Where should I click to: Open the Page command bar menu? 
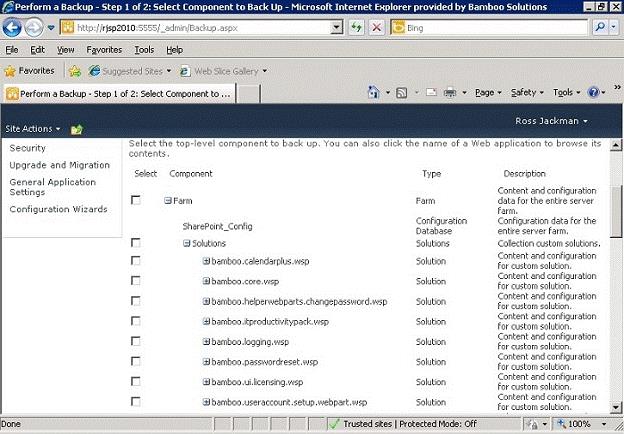(488, 93)
